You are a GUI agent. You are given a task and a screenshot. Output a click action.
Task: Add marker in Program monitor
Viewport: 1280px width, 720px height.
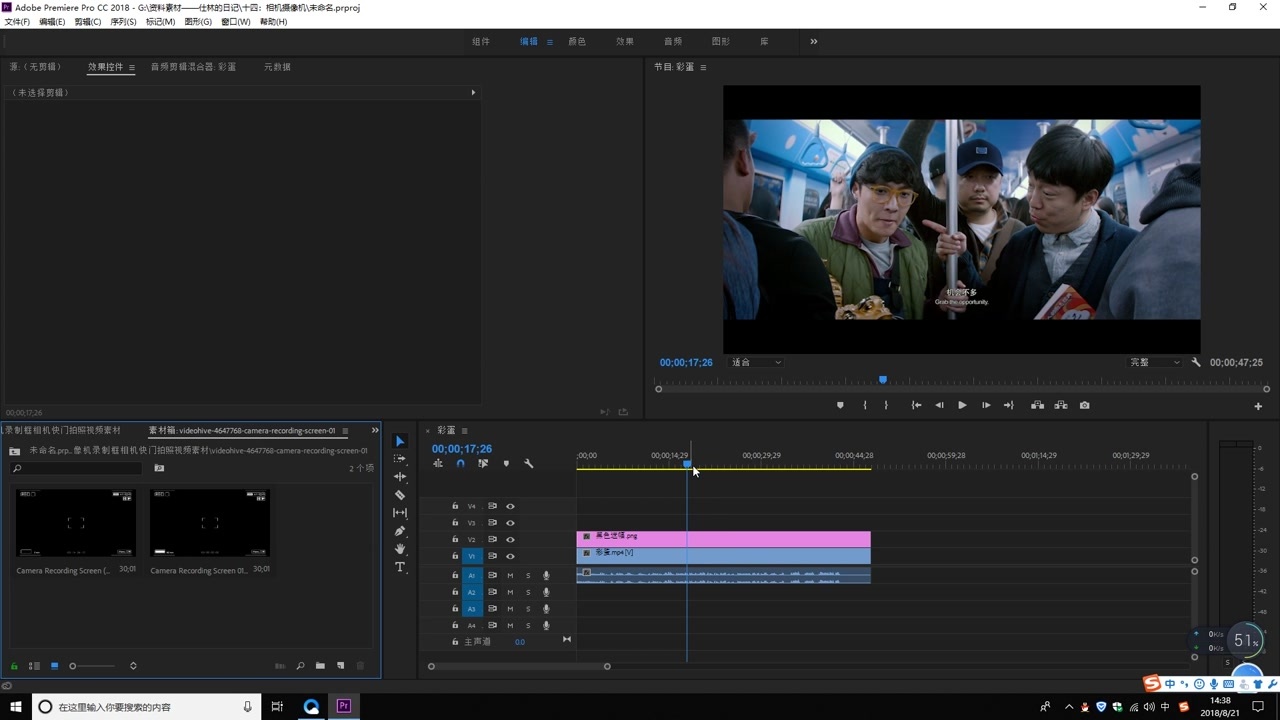840,405
